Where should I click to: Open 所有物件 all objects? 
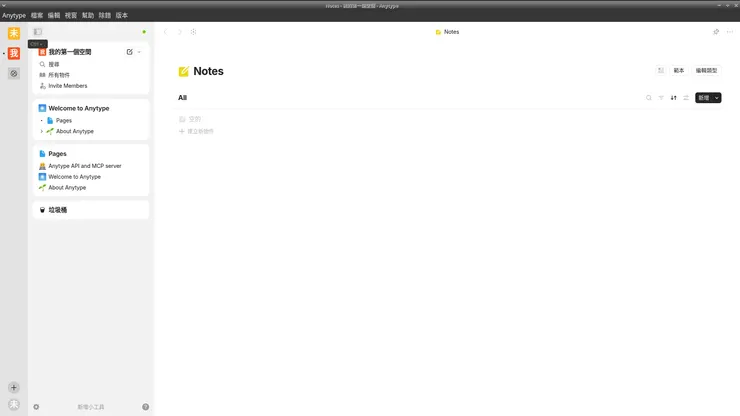(x=91, y=75)
